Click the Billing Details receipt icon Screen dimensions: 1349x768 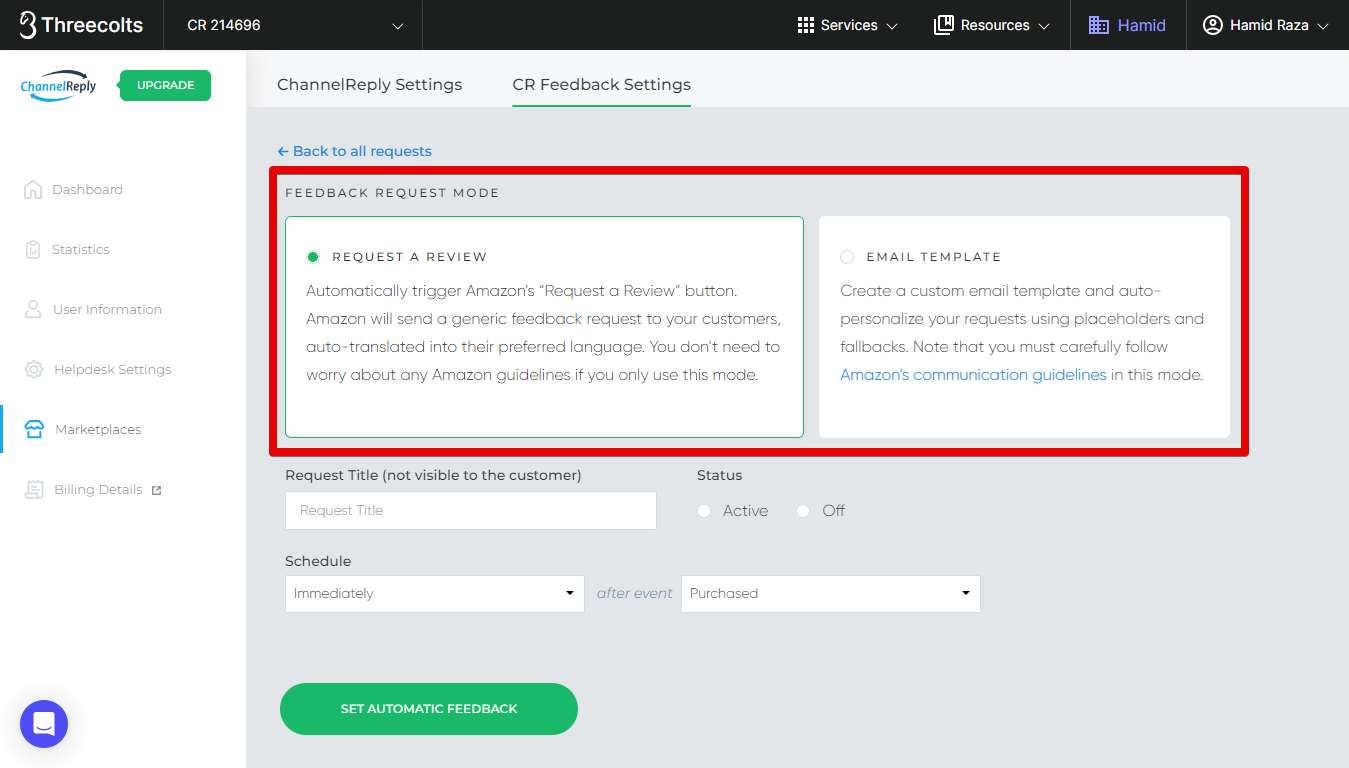(x=34, y=489)
